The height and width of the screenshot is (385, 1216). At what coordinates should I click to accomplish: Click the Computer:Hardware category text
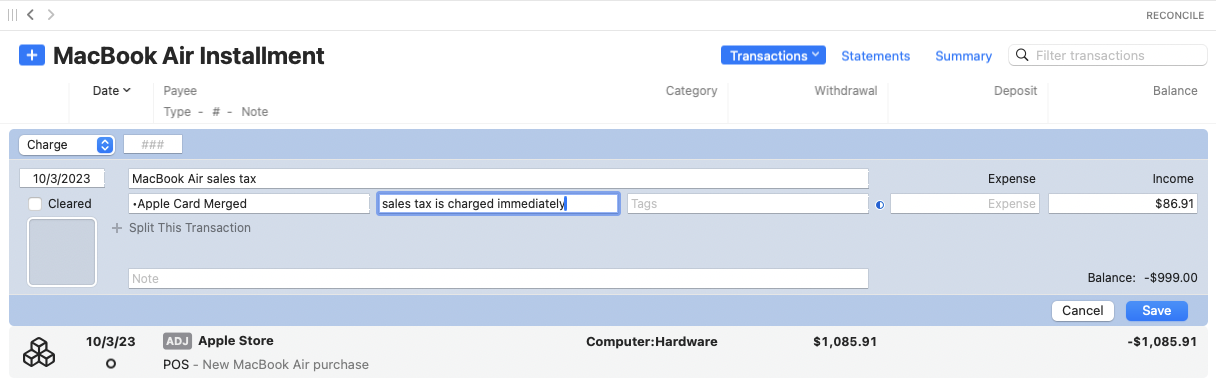(x=652, y=342)
